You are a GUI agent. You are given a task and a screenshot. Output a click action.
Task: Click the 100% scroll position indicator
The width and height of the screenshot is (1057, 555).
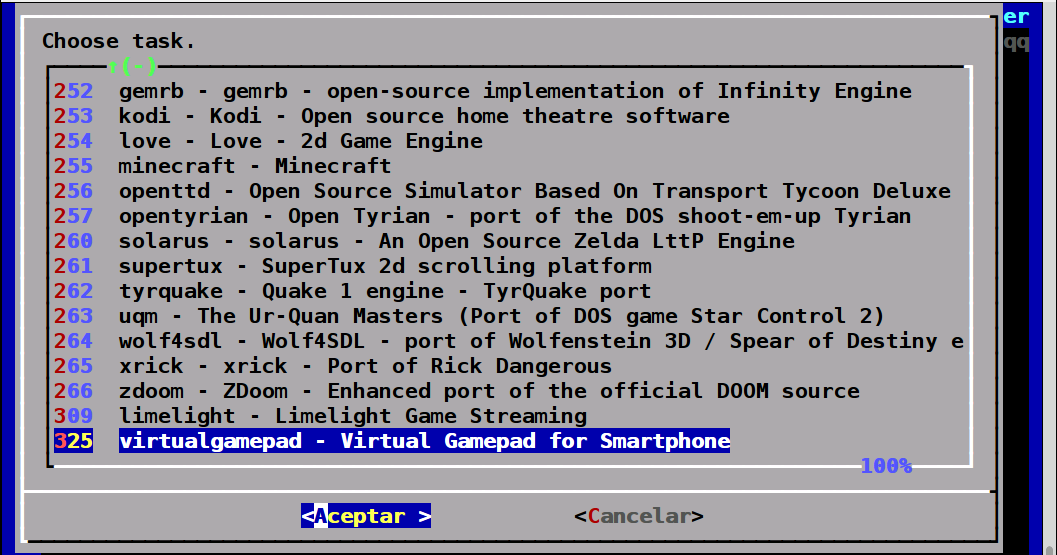click(886, 466)
